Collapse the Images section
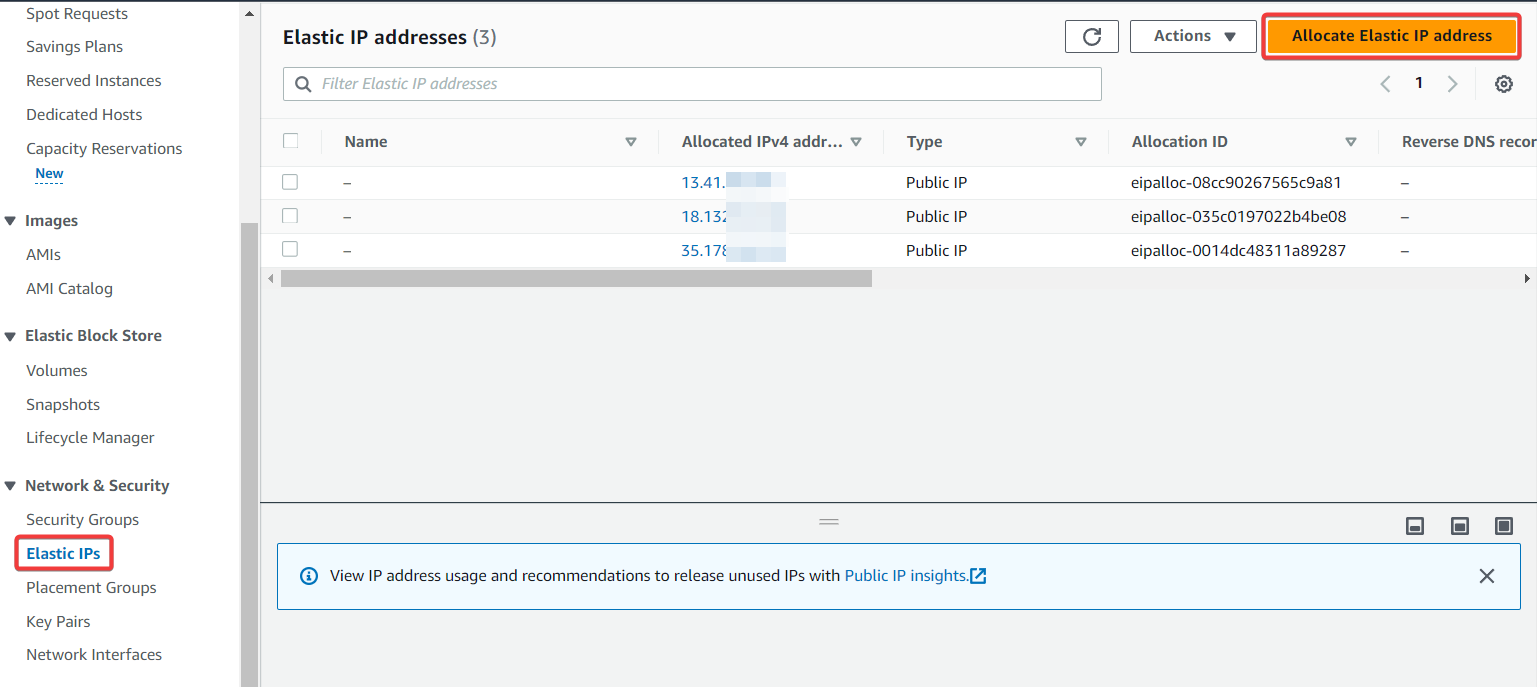Viewport: 1537px width, 687px height. pos(10,221)
